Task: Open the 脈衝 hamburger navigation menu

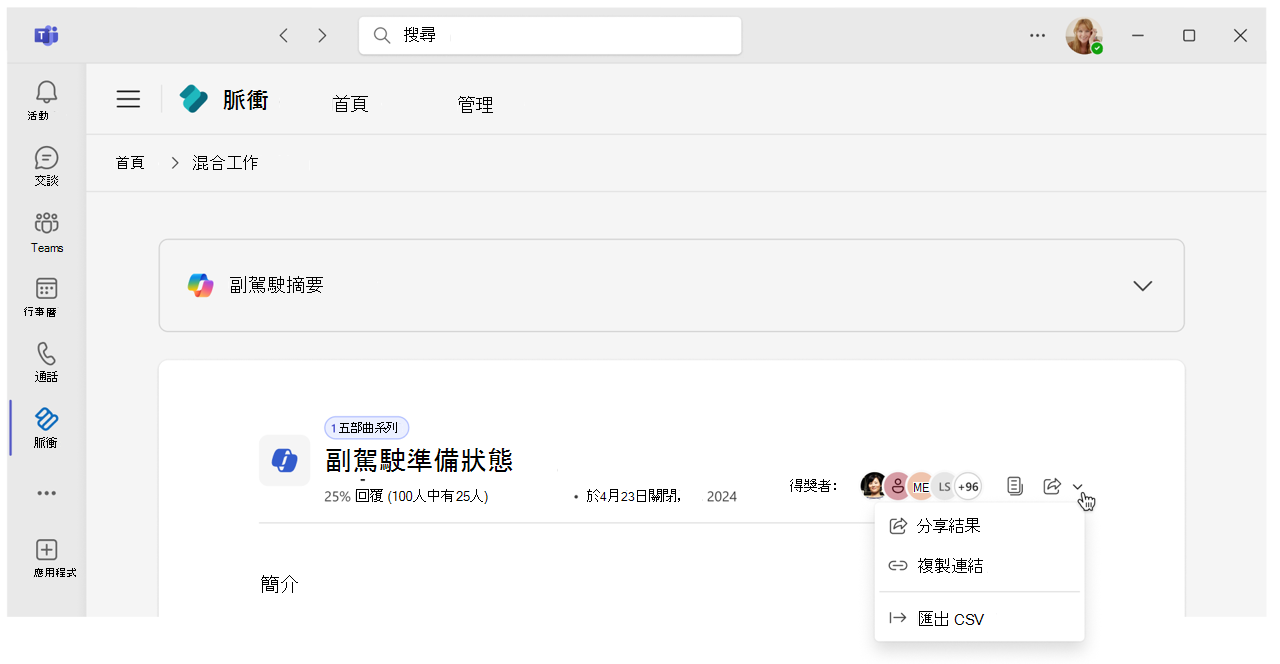Action: [x=128, y=99]
